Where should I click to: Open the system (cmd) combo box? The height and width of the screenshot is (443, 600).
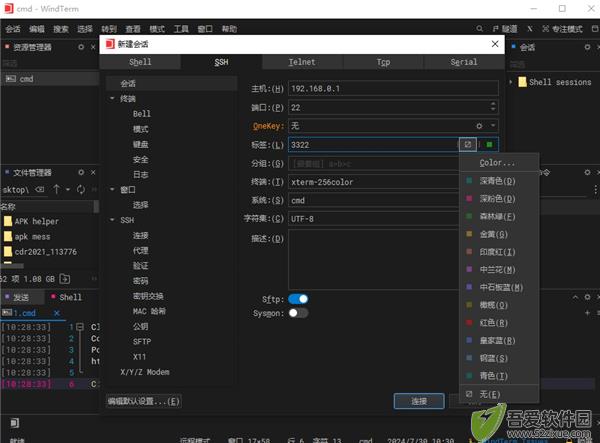(373, 200)
